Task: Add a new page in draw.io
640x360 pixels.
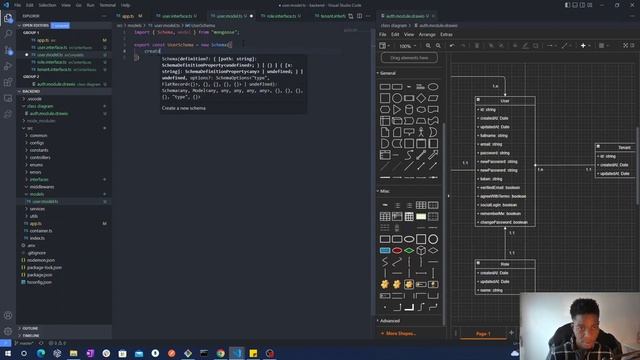Action: (x=511, y=333)
